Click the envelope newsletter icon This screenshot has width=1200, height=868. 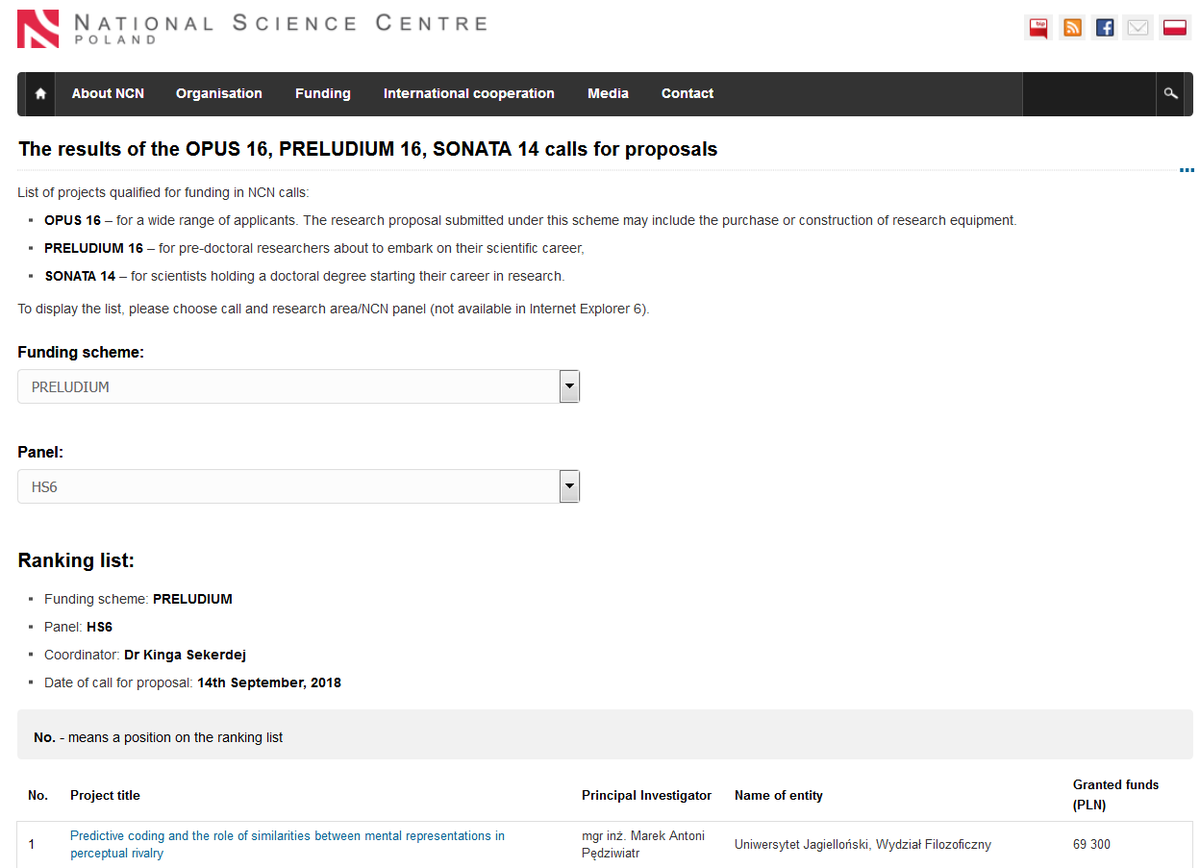(x=1138, y=28)
